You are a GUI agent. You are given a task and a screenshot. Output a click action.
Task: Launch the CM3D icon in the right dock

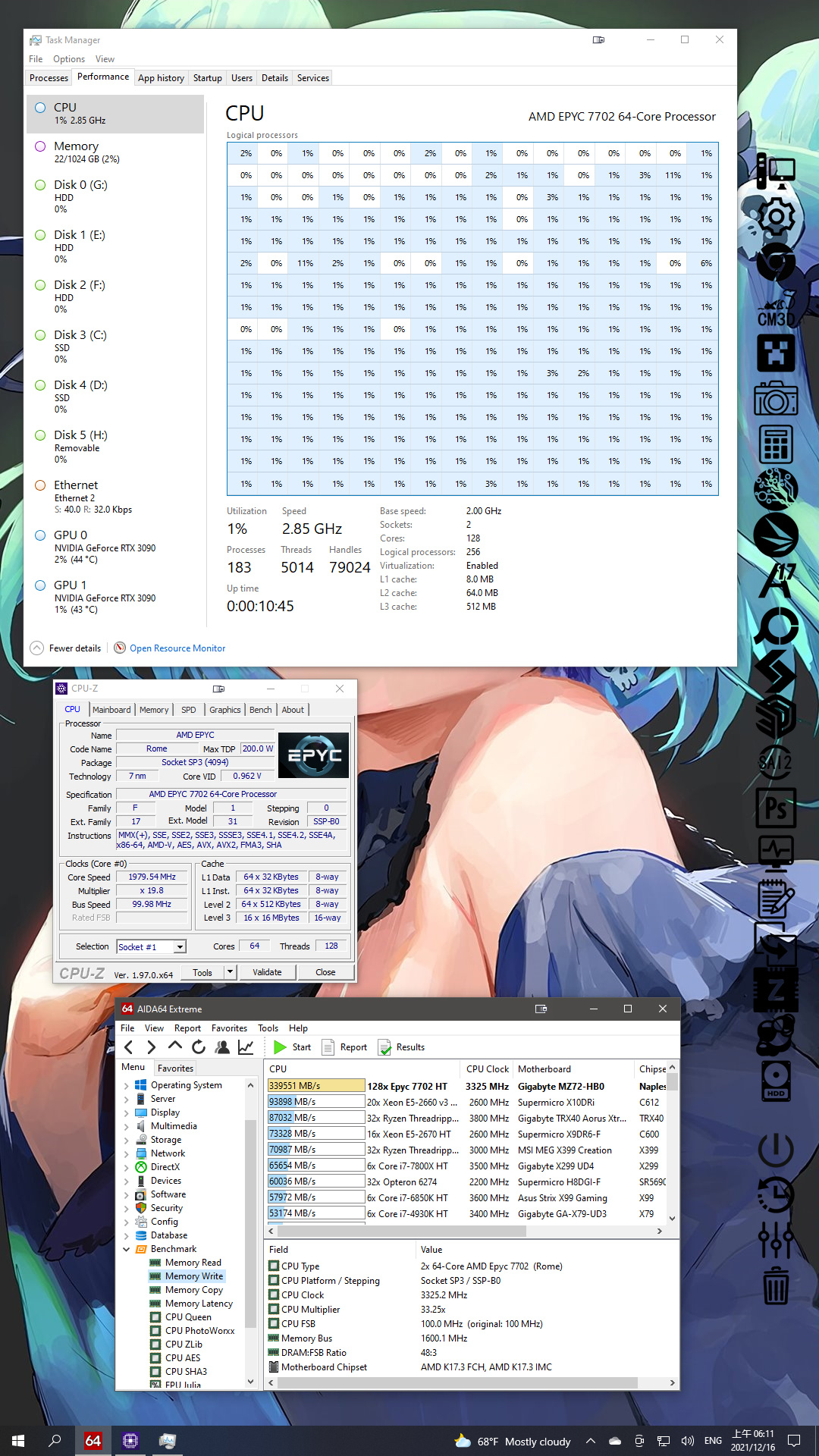pyautogui.click(x=776, y=309)
